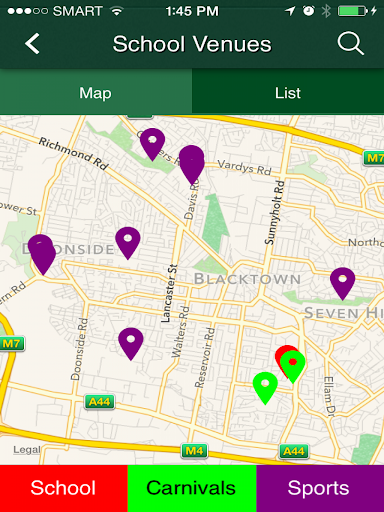
Task: Toggle the red School filter
Action: (64, 488)
